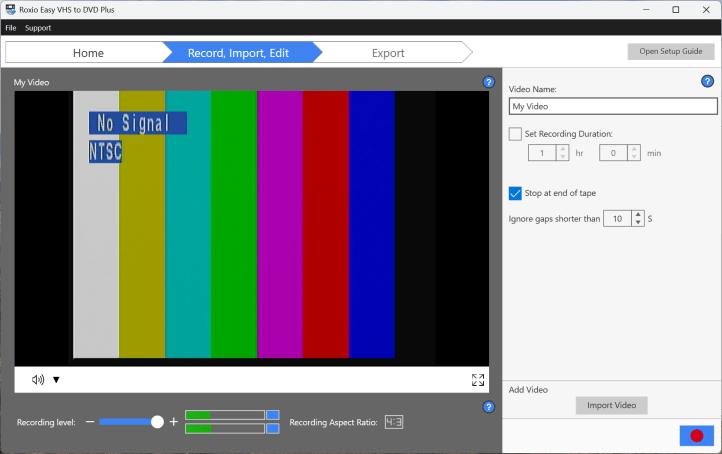This screenshot has width=722, height=454.
Task: Open help icon near the recording level
Action: coord(488,407)
